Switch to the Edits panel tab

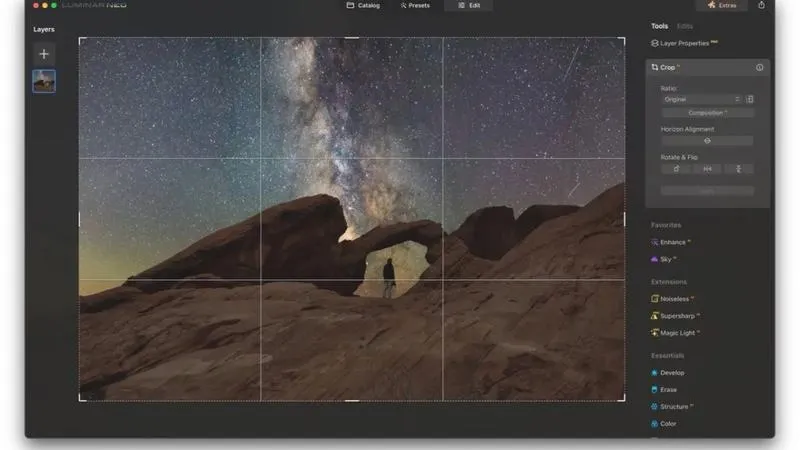685,26
